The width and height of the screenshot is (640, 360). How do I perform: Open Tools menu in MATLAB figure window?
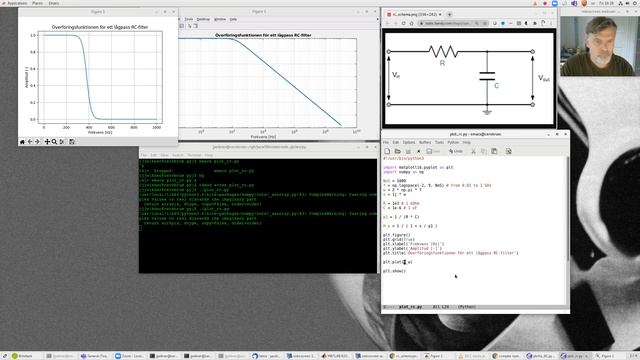(189, 19)
